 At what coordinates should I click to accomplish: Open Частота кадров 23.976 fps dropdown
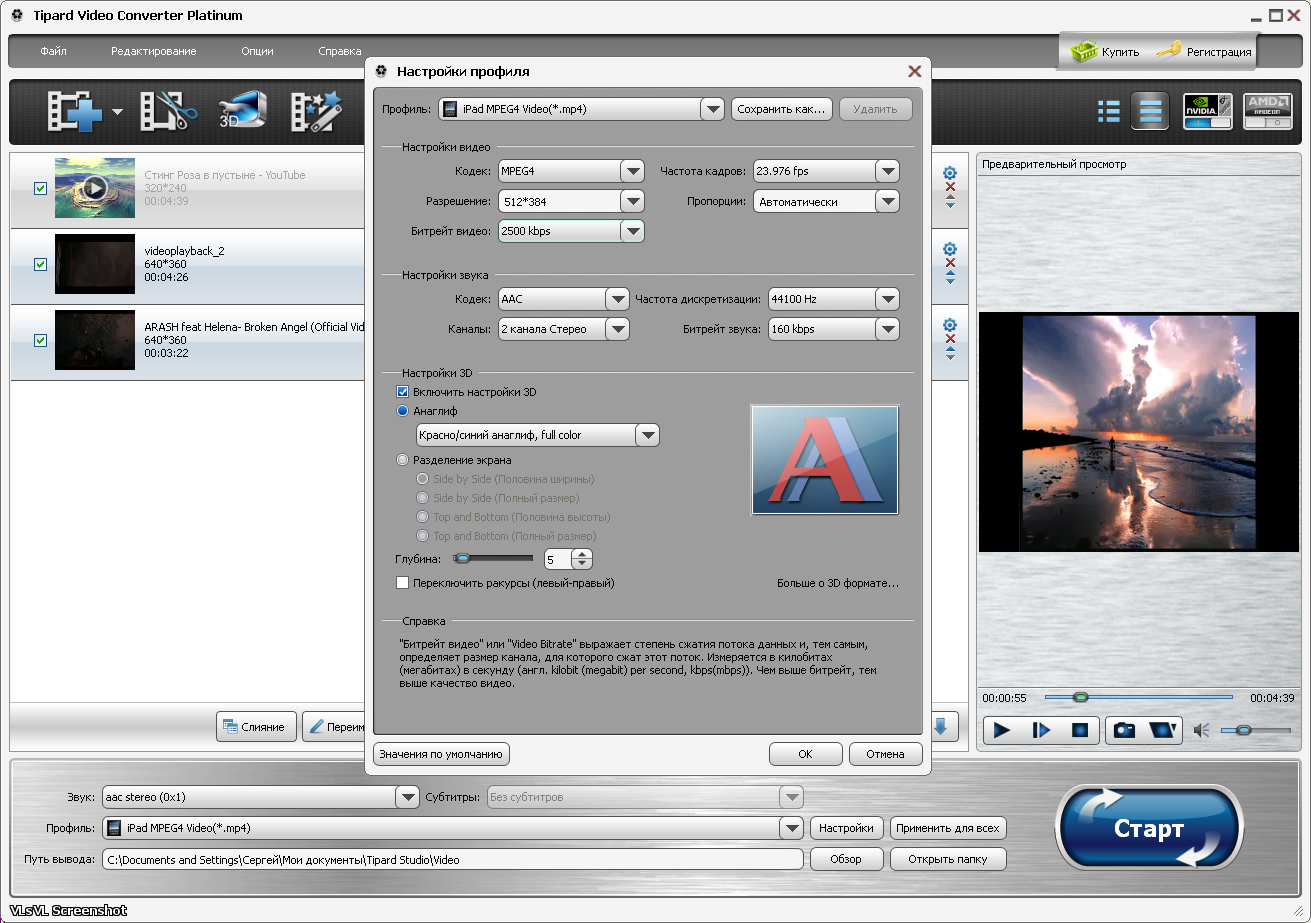pyautogui.click(x=887, y=171)
